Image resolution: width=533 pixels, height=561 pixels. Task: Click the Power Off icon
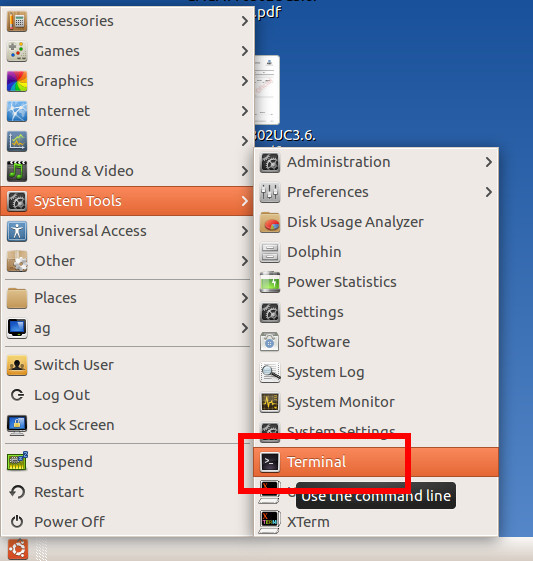17,522
